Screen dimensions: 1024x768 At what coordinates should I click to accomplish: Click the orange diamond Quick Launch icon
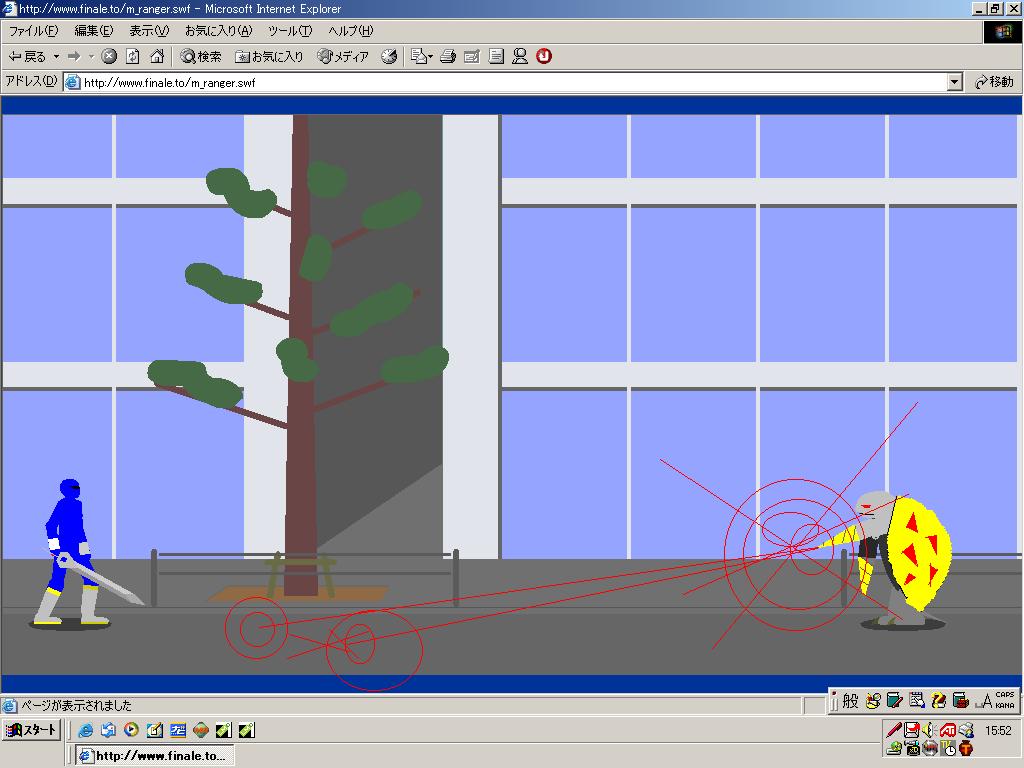201,730
